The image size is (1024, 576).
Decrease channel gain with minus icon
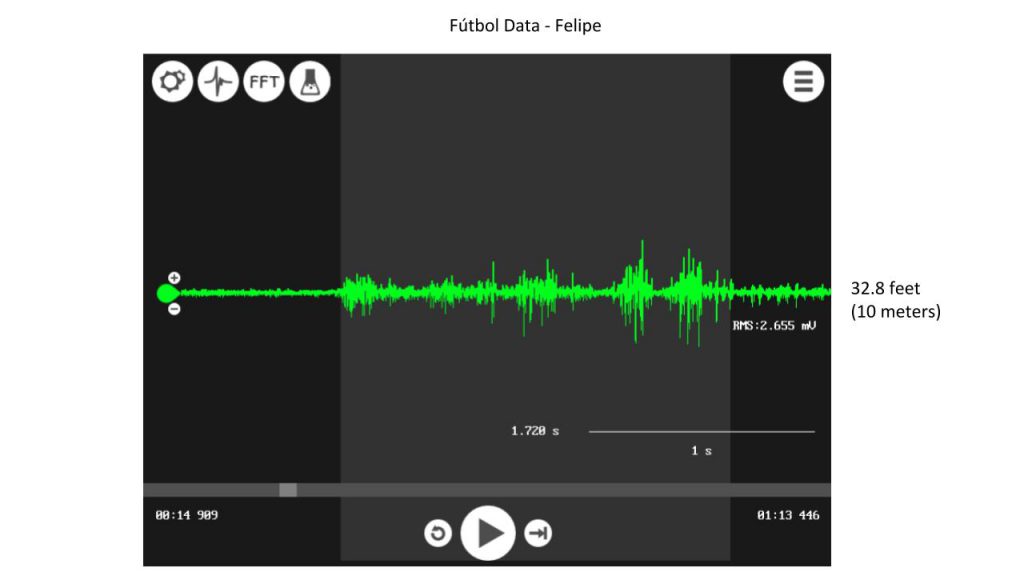tap(174, 309)
